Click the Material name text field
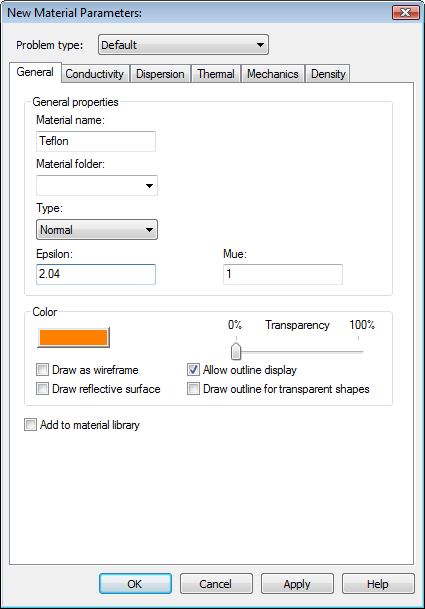This screenshot has height=609, width=425. point(96,141)
